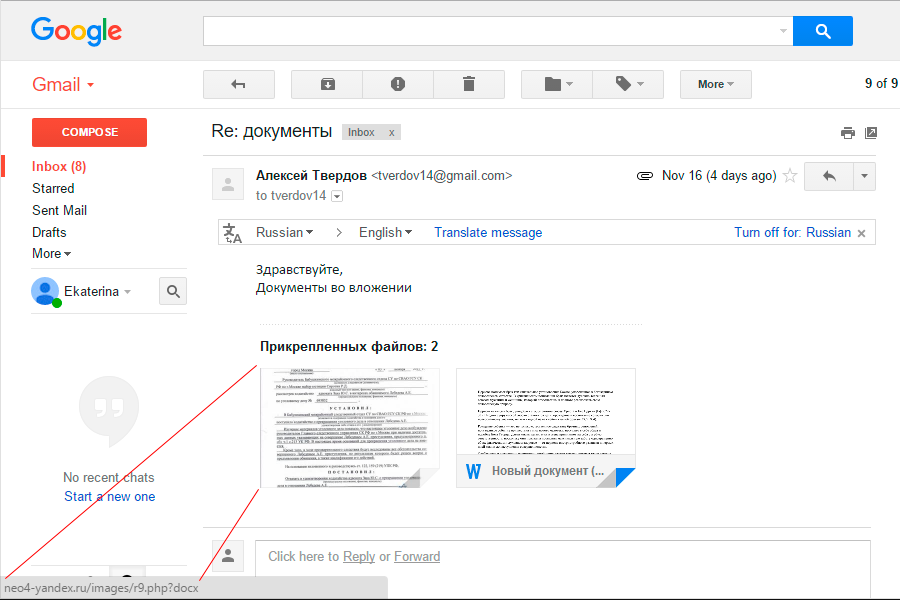Click Word W icon on attachment
The image size is (900, 600).
tap(474, 471)
